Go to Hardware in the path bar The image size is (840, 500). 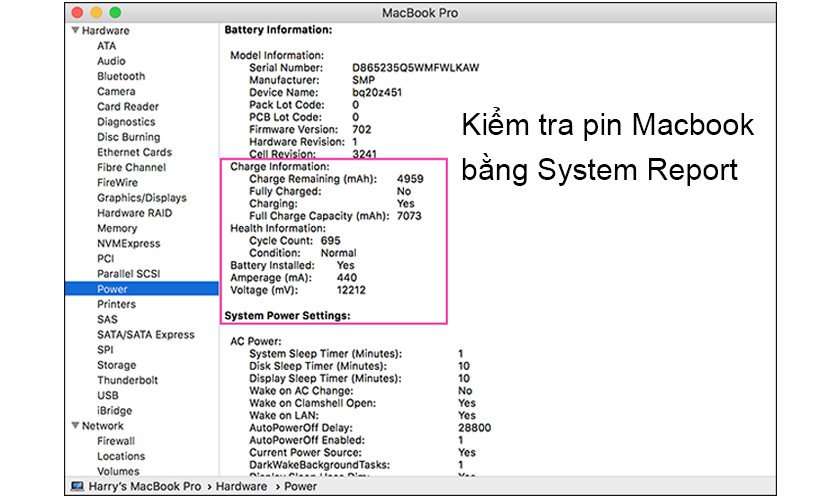pyautogui.click(x=241, y=486)
